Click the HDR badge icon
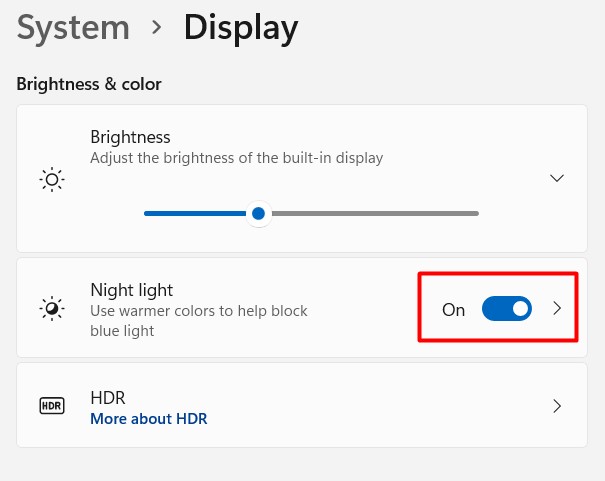The width and height of the screenshot is (605, 481). point(51,406)
